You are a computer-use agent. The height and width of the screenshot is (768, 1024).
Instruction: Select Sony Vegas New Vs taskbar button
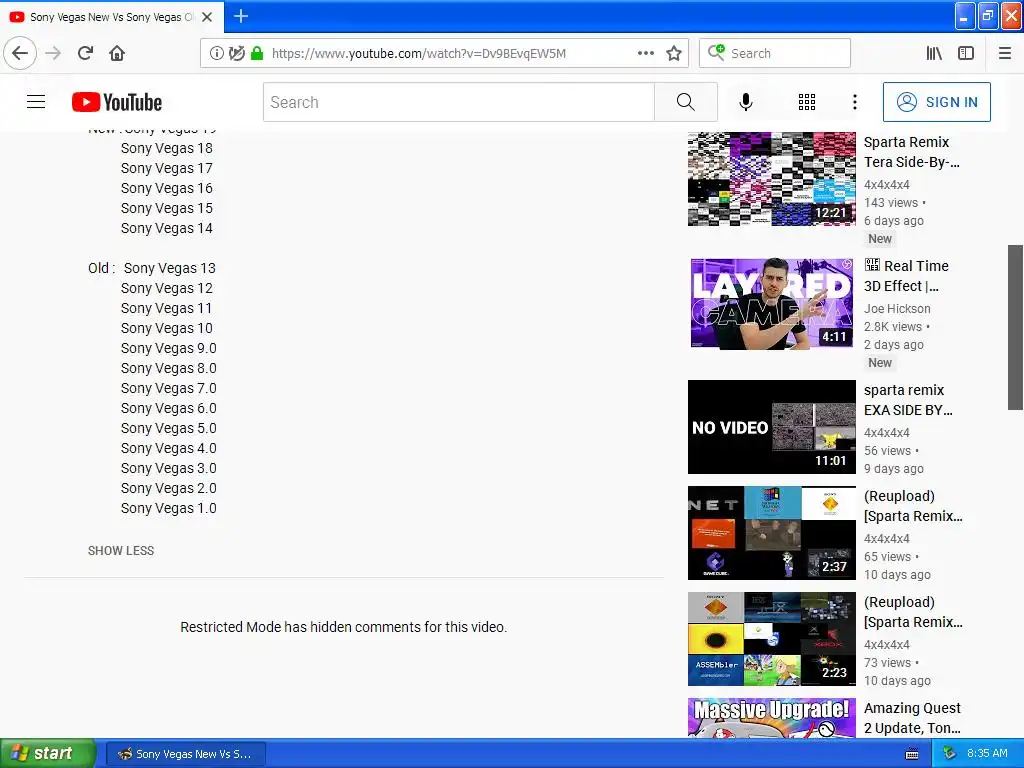[x=185, y=754]
